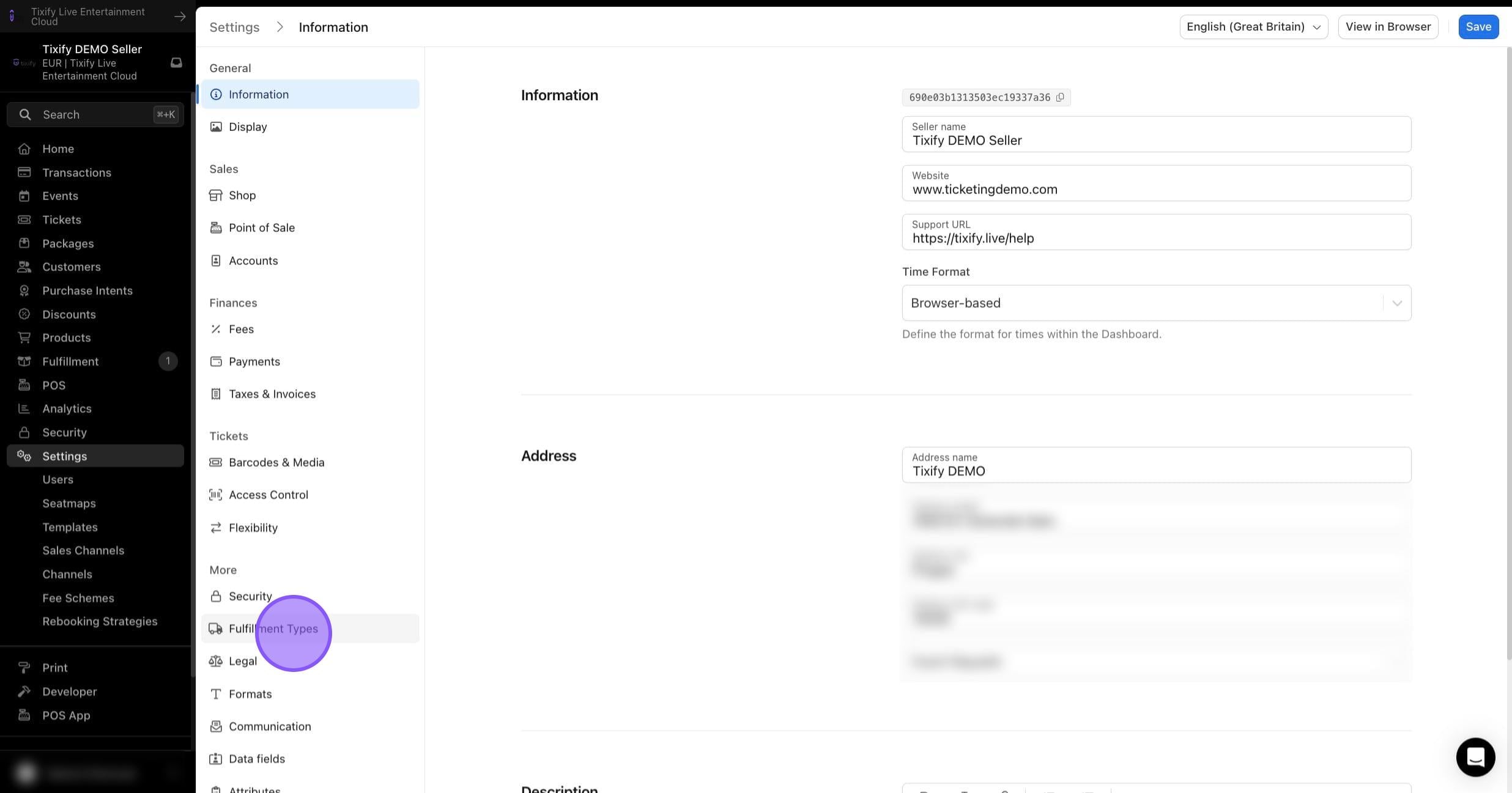Click the Legal scales icon
Viewport: 1512px width, 793px height.
[215, 661]
